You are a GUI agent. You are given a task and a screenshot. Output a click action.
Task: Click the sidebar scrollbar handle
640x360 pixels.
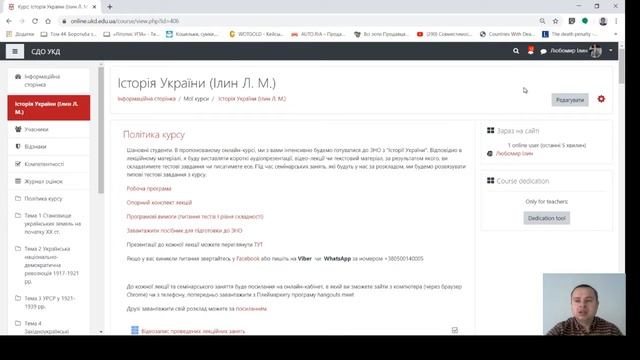click(x=101, y=130)
